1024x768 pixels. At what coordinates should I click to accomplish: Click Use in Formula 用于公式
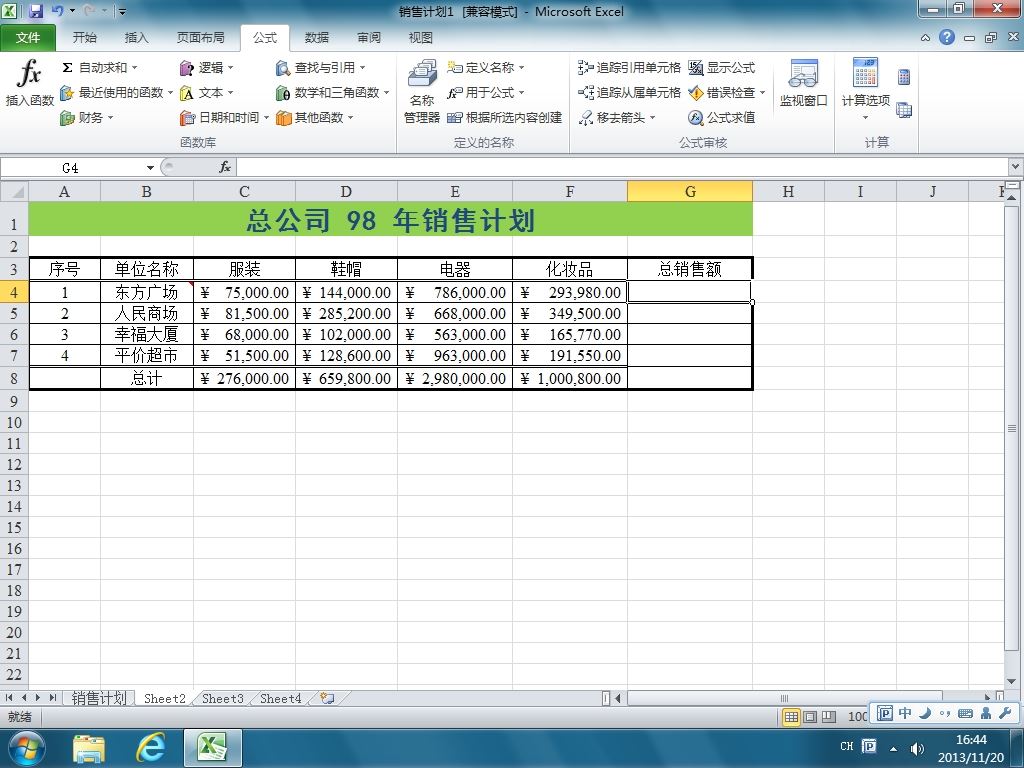tap(485, 93)
